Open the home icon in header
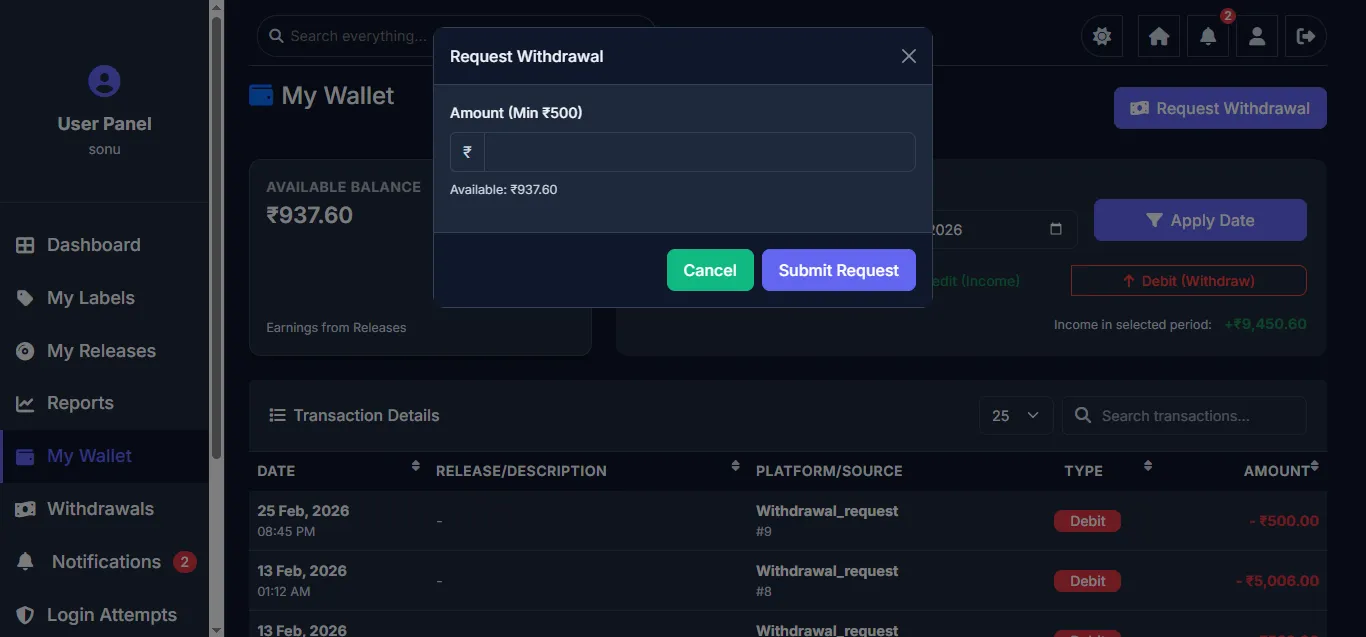This screenshot has width=1366, height=637. tap(1159, 36)
